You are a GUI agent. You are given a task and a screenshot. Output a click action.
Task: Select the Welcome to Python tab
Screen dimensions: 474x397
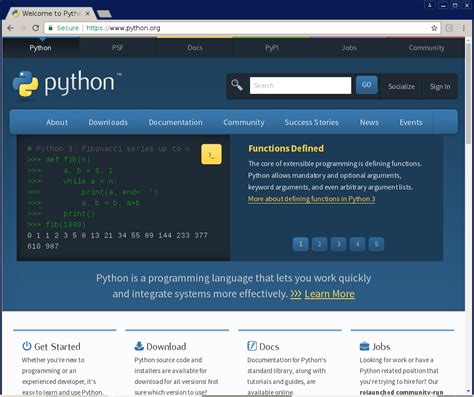pyautogui.click(x=50, y=13)
